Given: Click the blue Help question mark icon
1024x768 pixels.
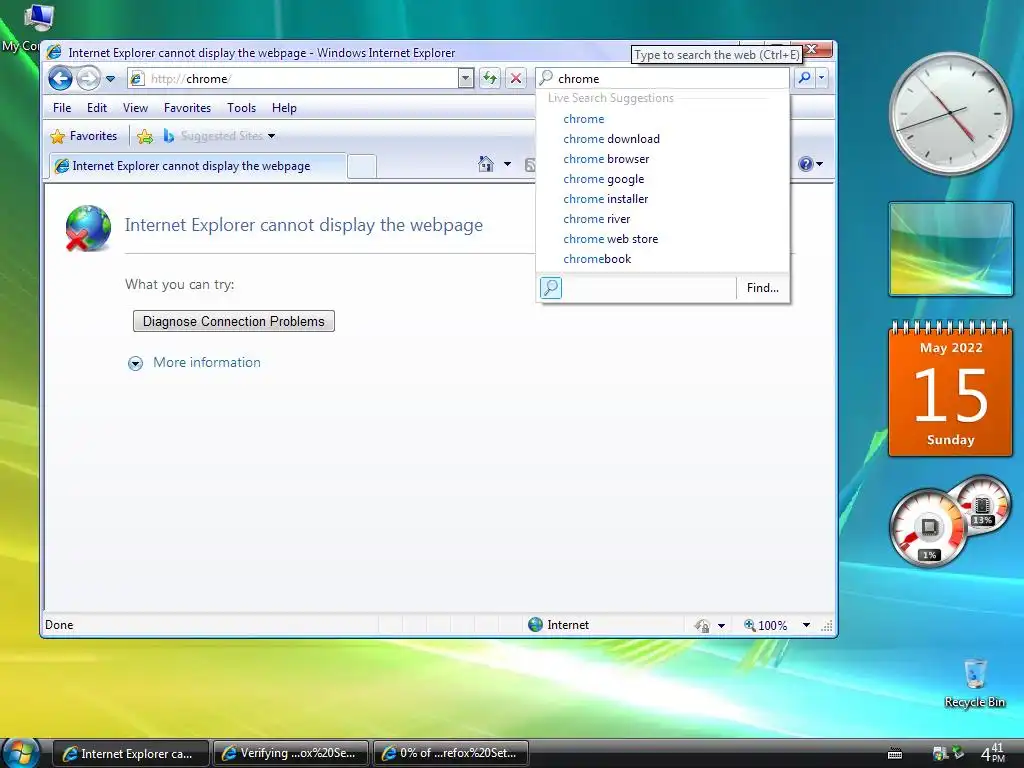Looking at the screenshot, I should [806, 164].
